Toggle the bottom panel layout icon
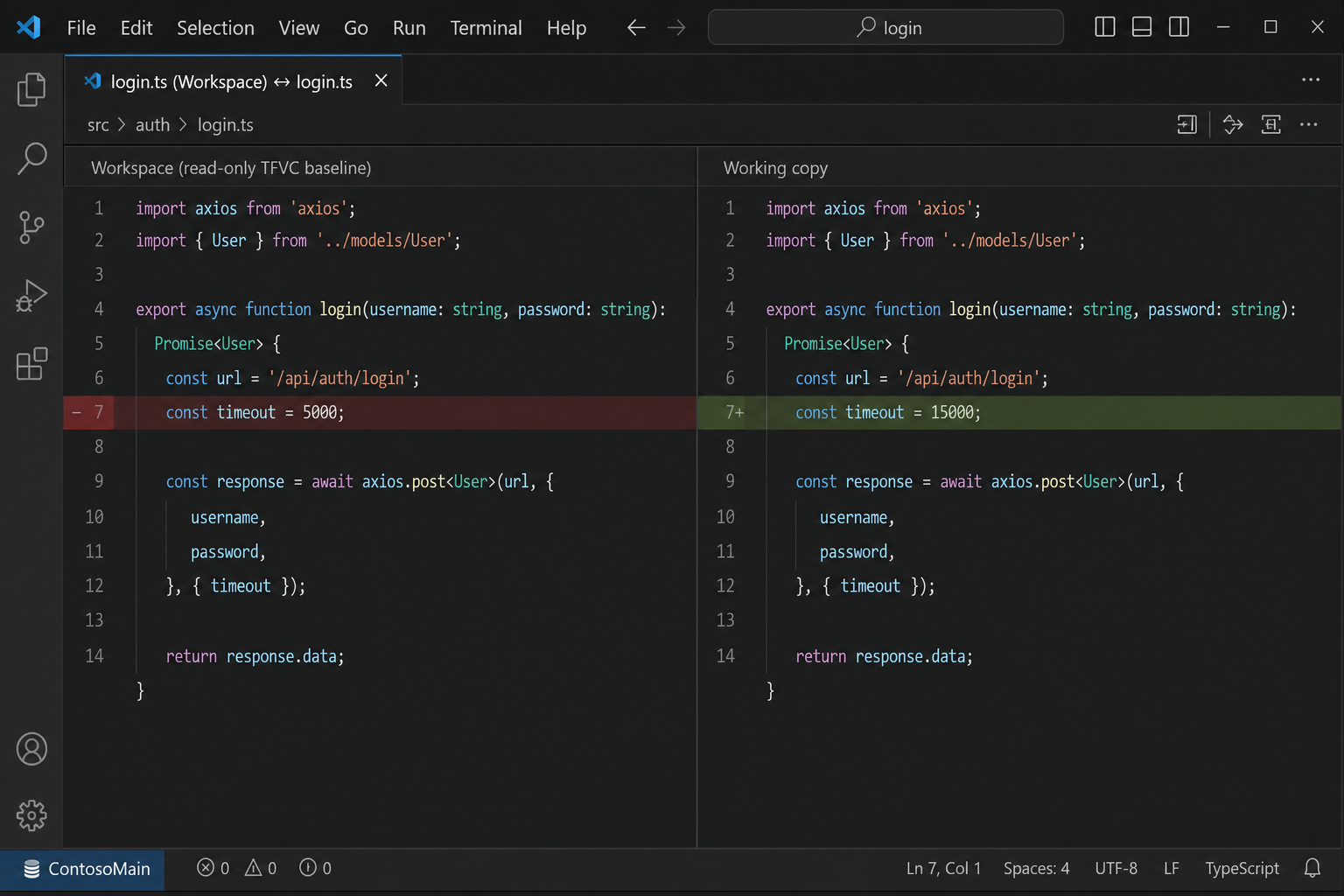This screenshot has height=896, width=1344. (1142, 27)
